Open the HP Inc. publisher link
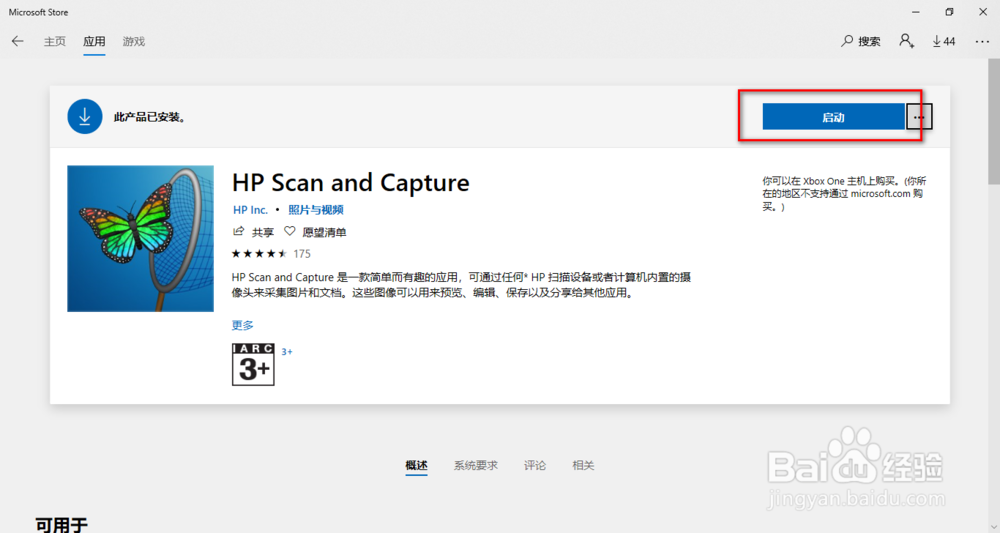This screenshot has width=1000, height=533. 250,210
